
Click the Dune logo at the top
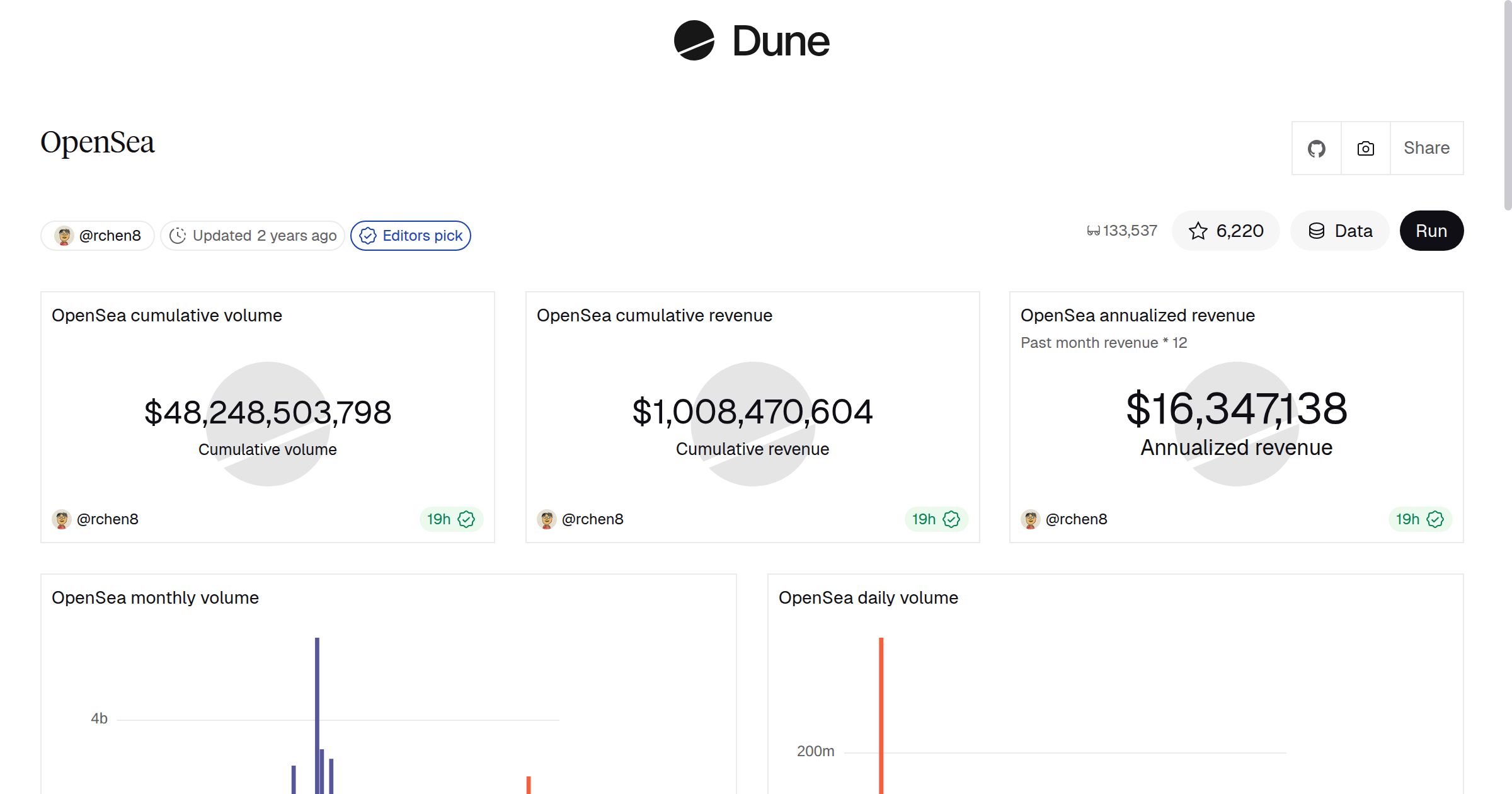[750, 42]
